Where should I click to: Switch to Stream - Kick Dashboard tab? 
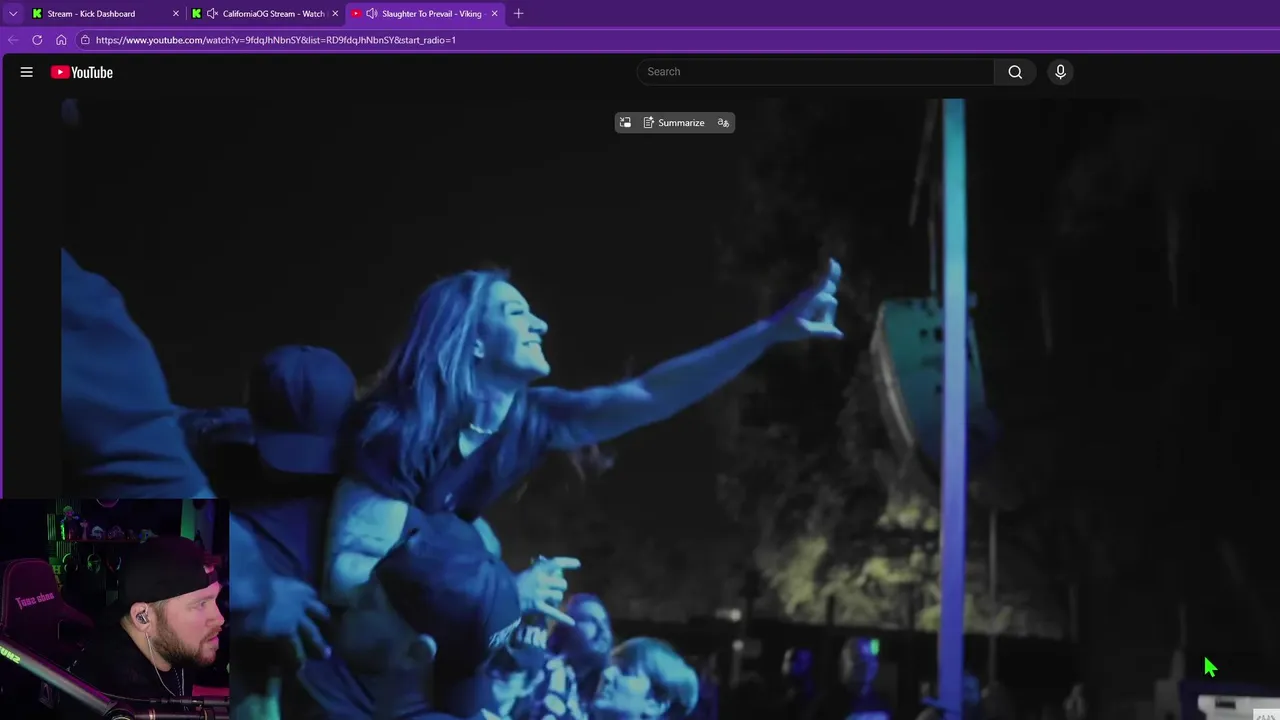tap(106, 14)
